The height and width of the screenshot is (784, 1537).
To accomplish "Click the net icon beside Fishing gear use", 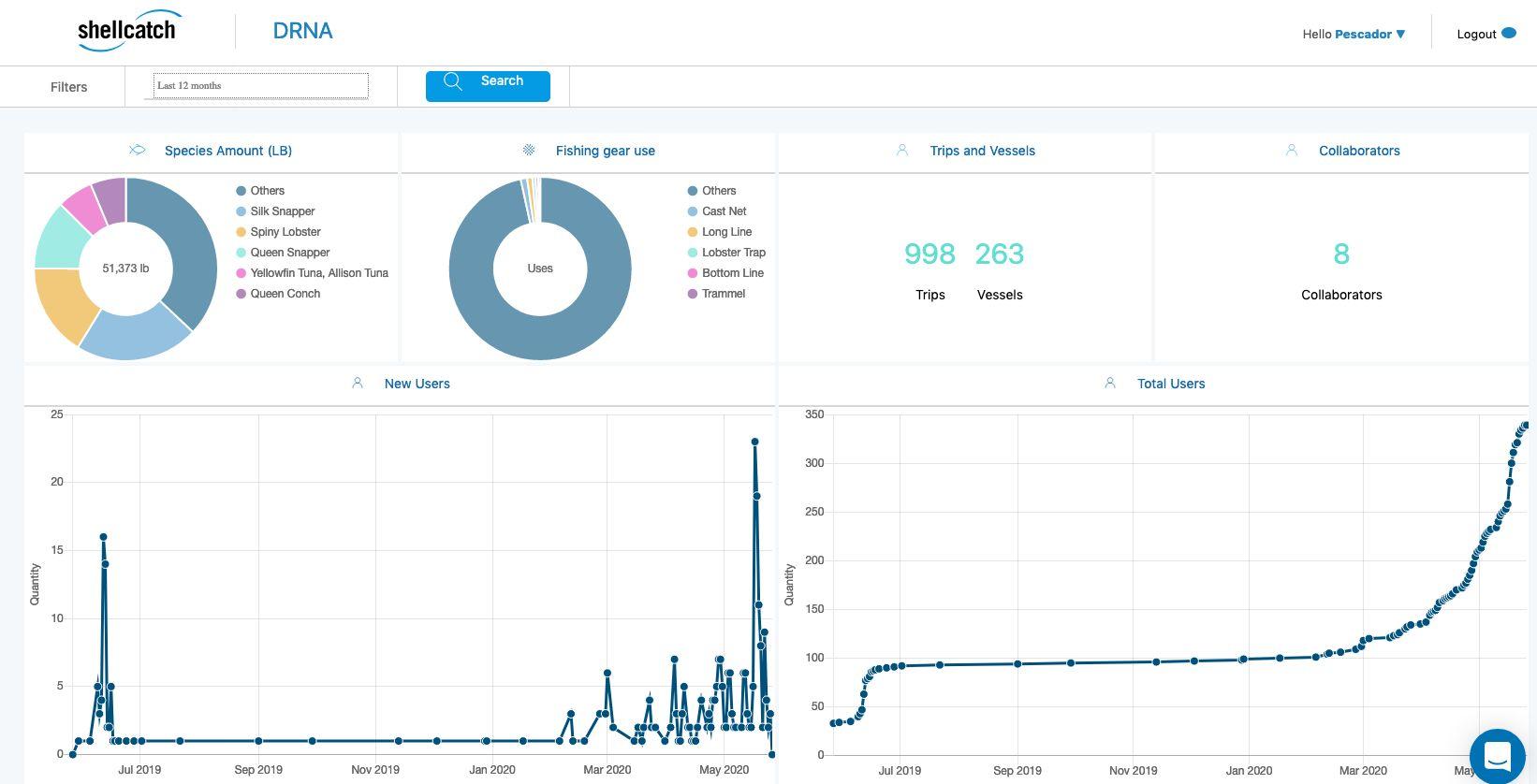I will [529, 150].
